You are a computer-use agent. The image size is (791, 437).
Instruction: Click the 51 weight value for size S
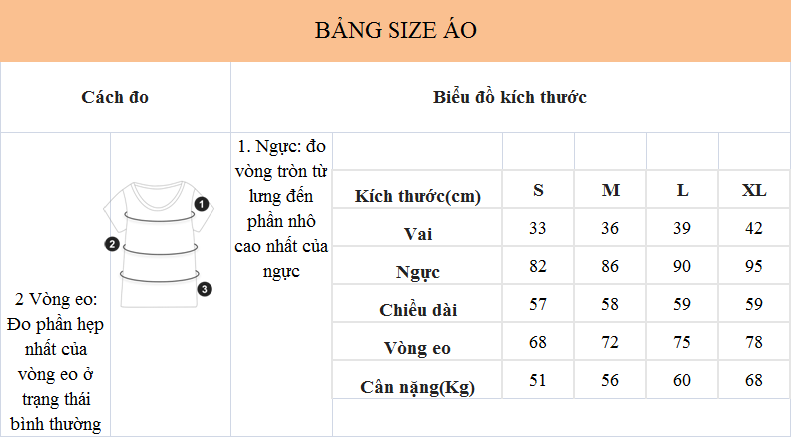(538, 380)
